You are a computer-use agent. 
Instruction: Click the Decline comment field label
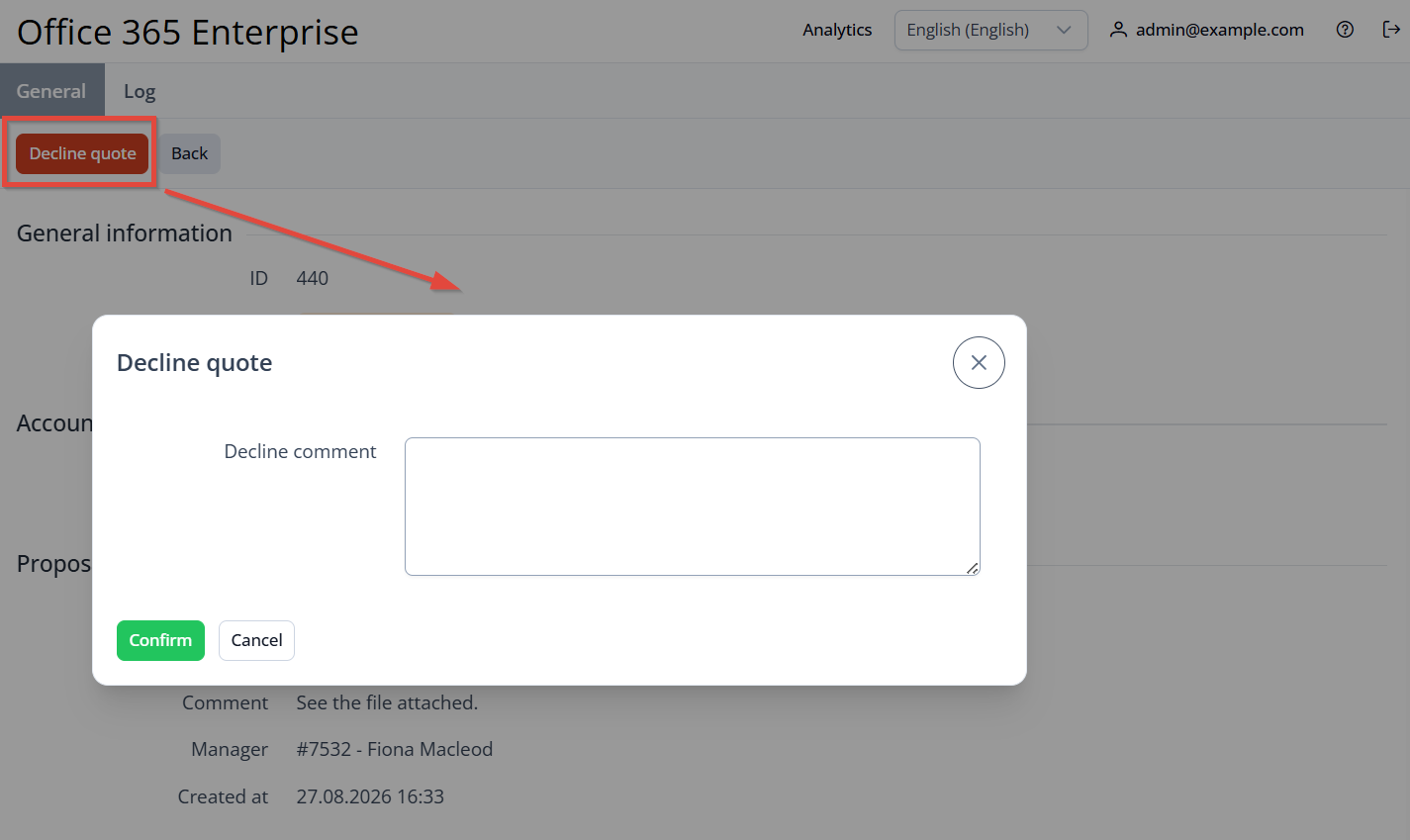(301, 451)
